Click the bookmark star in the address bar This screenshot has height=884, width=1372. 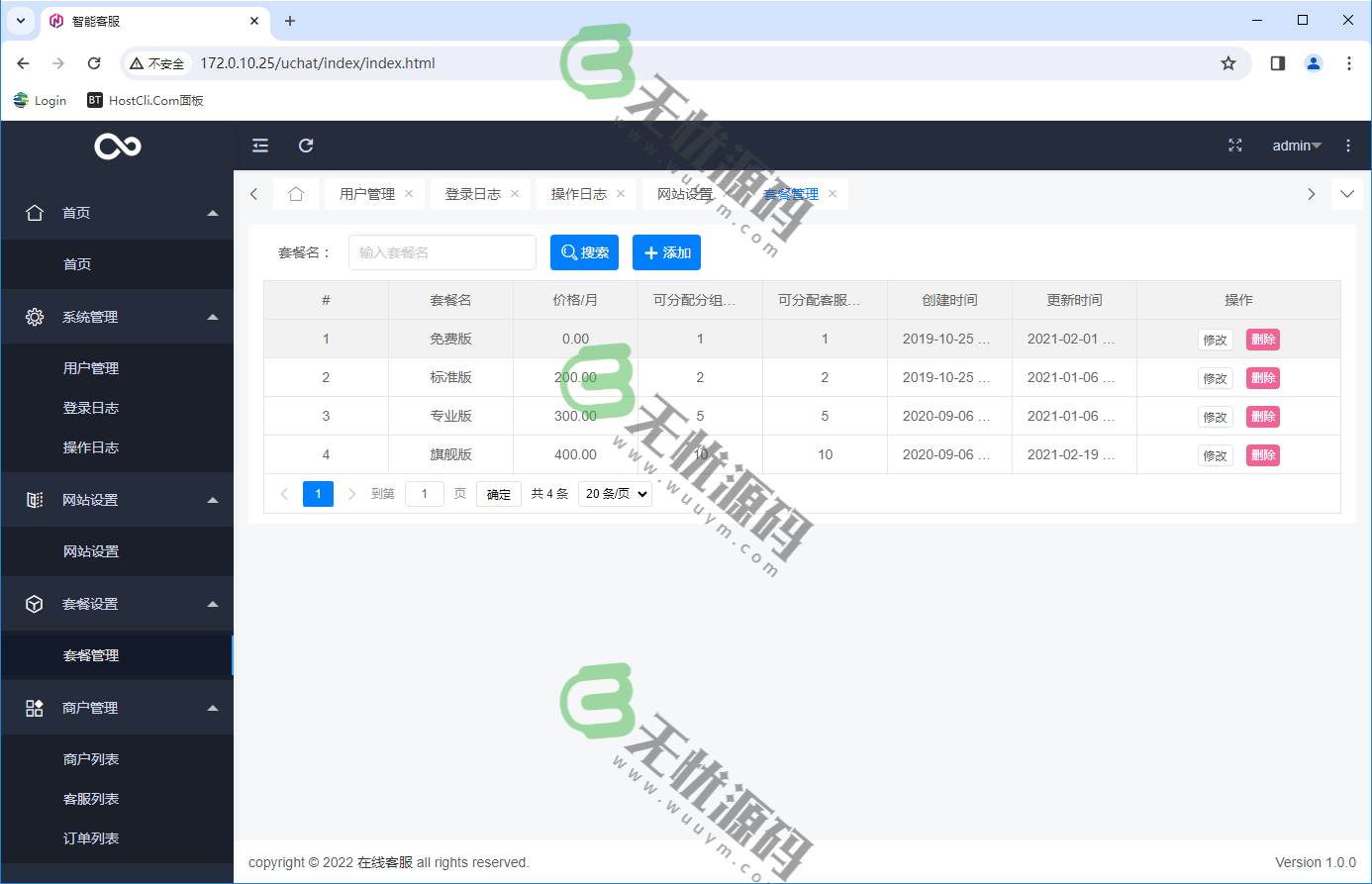tap(1228, 62)
